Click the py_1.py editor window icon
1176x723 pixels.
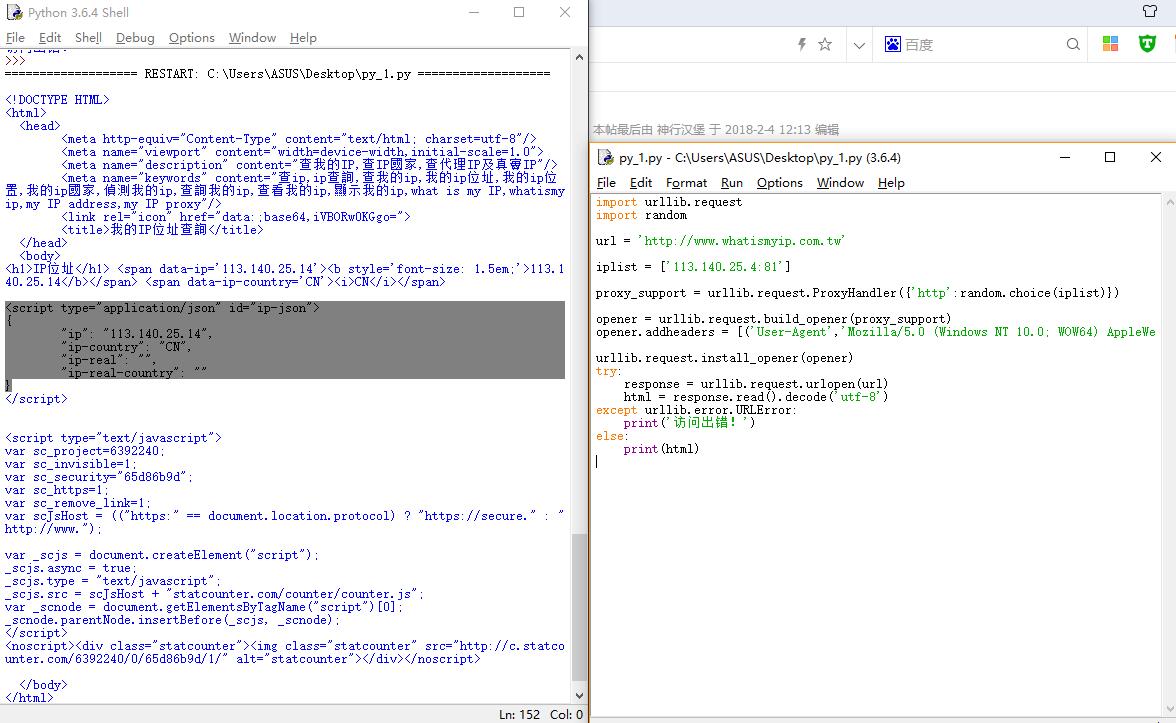(605, 158)
